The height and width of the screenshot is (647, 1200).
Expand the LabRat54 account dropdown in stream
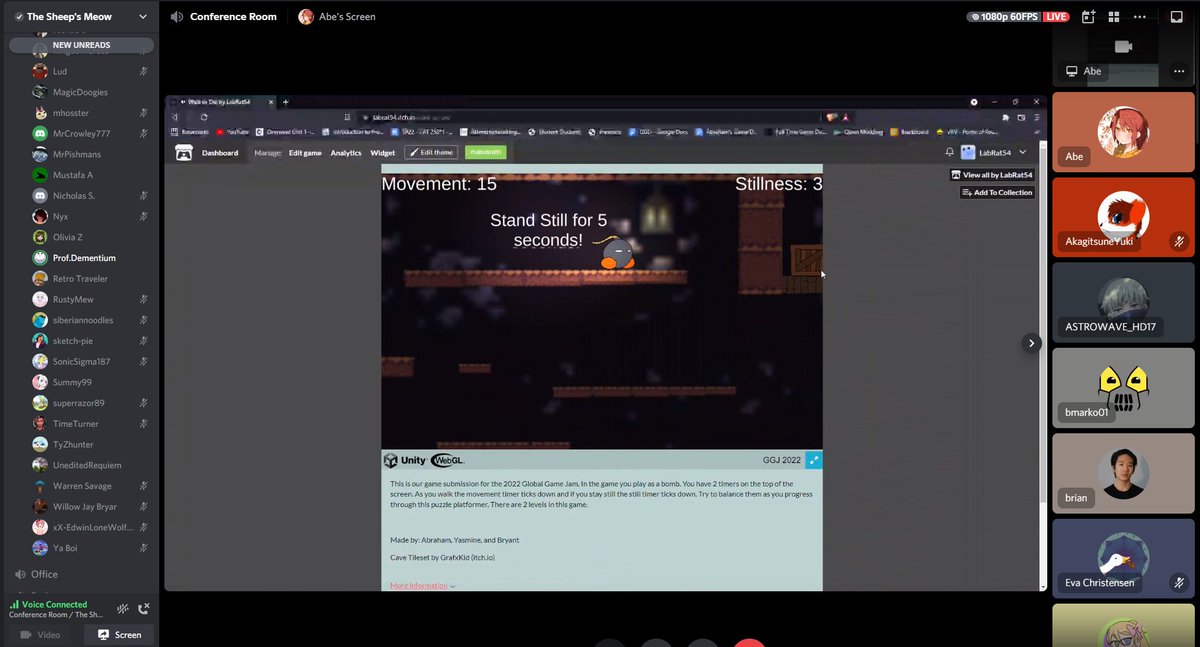click(x=1022, y=153)
